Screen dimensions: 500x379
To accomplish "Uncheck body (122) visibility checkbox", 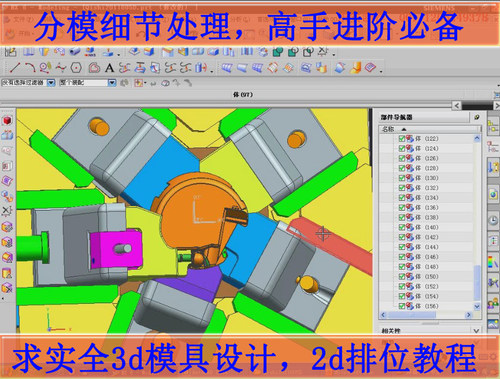I will pyautogui.click(x=402, y=139).
